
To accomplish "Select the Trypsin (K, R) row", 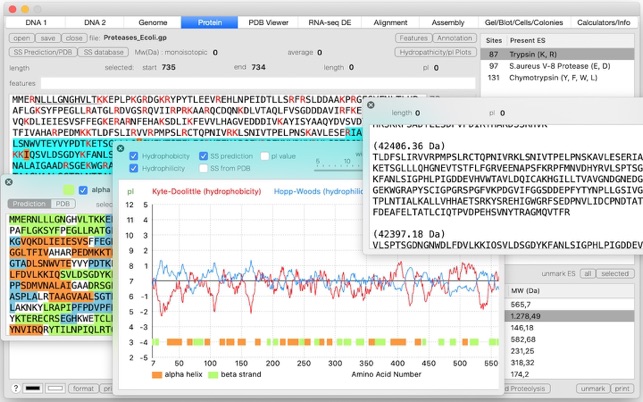I will point(557,54).
